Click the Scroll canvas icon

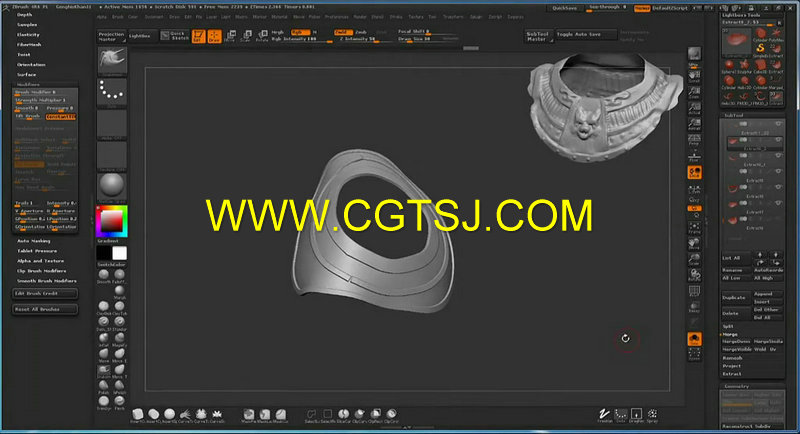[694, 76]
